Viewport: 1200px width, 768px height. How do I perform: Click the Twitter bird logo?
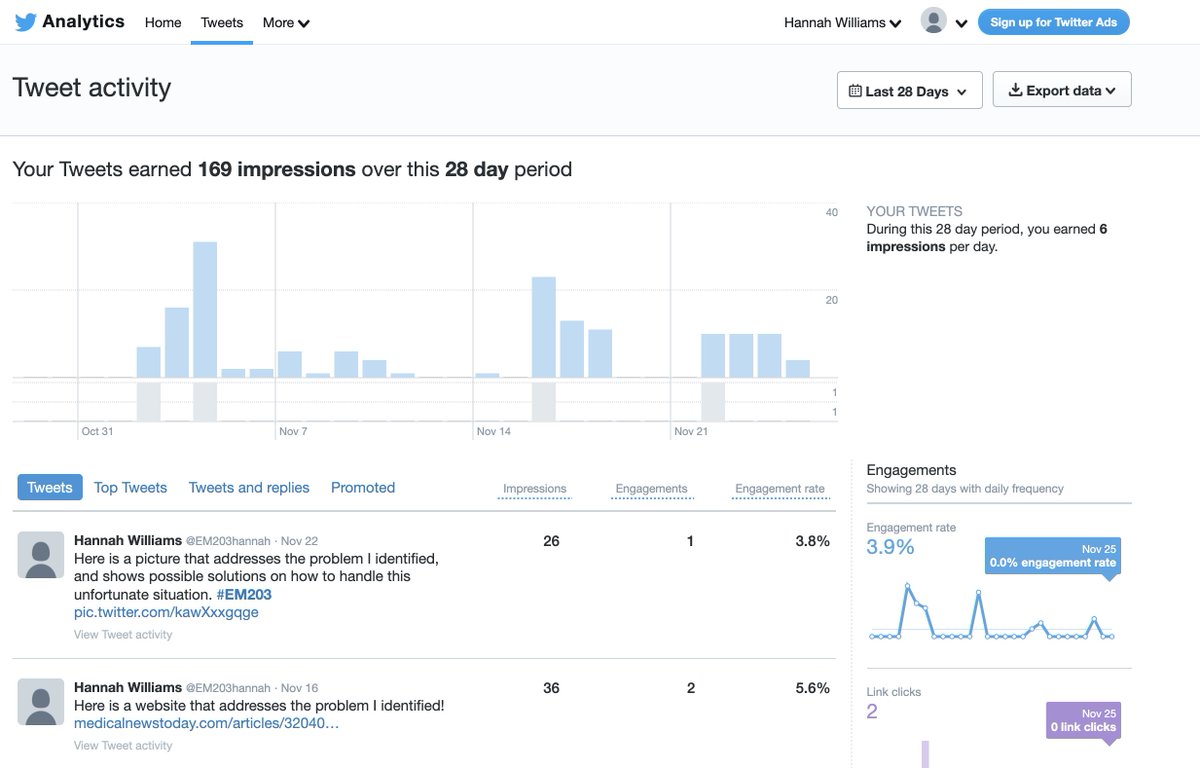[25, 22]
